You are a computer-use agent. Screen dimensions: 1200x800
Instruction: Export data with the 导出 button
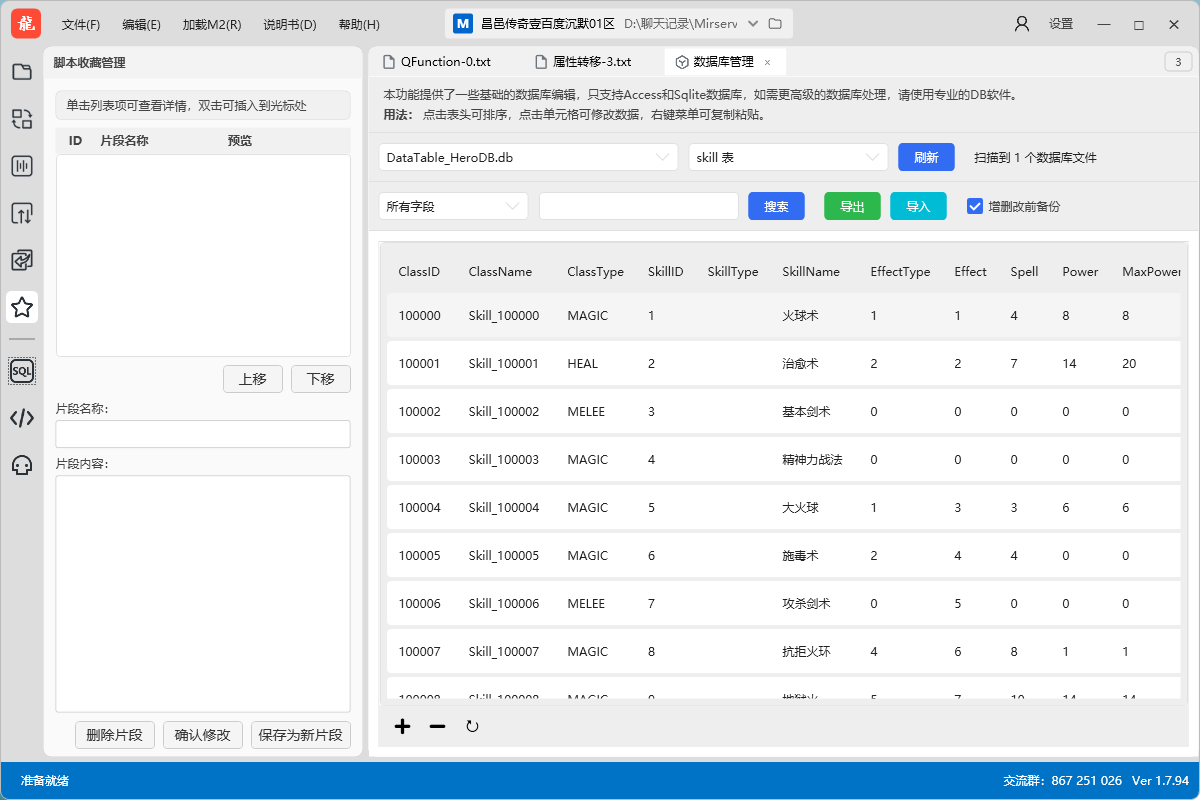[x=852, y=206]
